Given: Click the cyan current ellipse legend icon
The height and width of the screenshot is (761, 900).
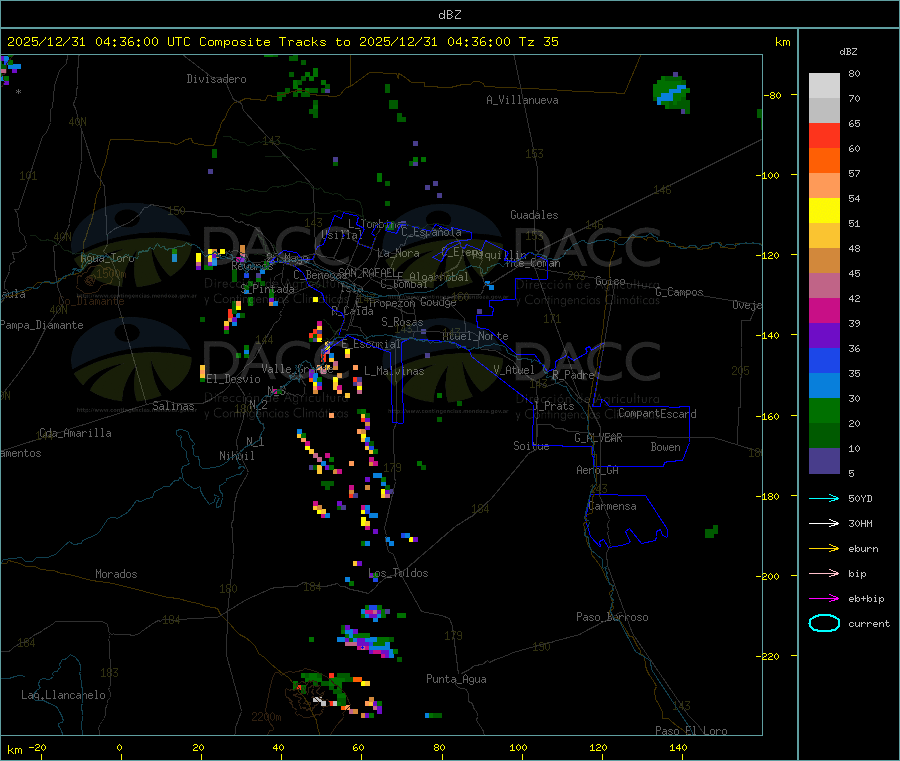Looking at the screenshot, I should tap(824, 623).
